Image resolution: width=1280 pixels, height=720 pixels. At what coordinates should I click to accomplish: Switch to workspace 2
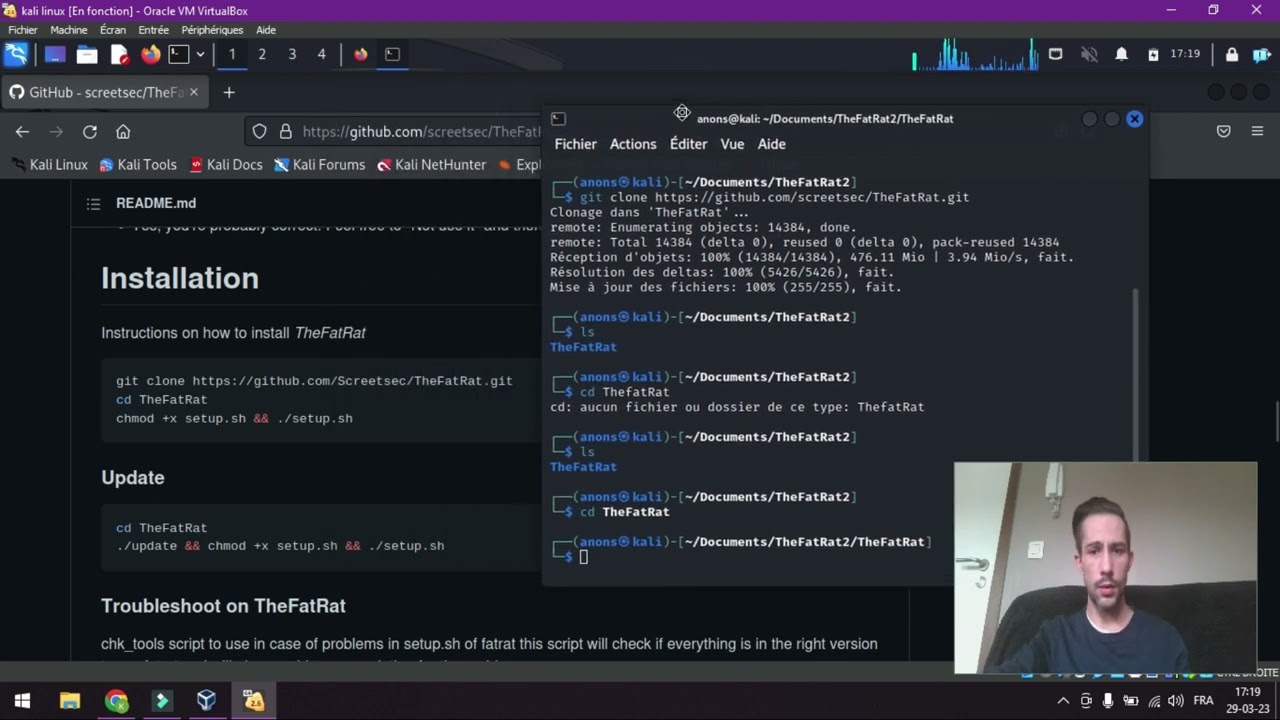pyautogui.click(x=262, y=54)
